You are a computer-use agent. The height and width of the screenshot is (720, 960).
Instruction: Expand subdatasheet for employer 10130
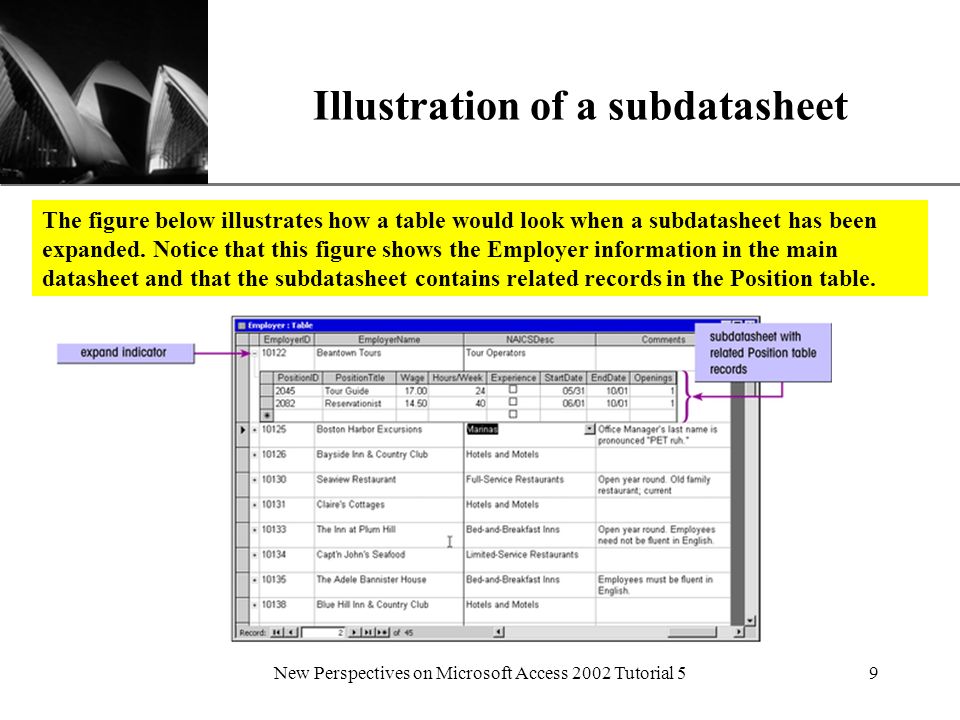pyautogui.click(x=255, y=480)
